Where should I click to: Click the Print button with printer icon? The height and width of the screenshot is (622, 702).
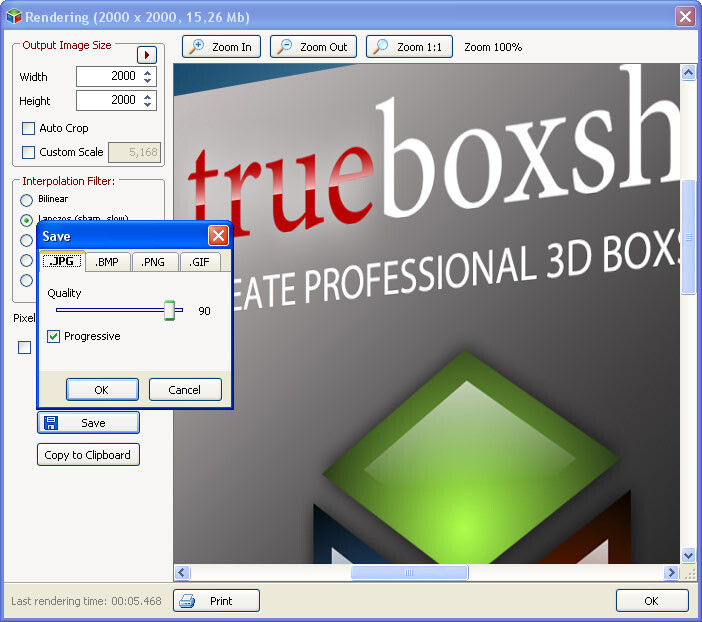pyautogui.click(x=217, y=601)
